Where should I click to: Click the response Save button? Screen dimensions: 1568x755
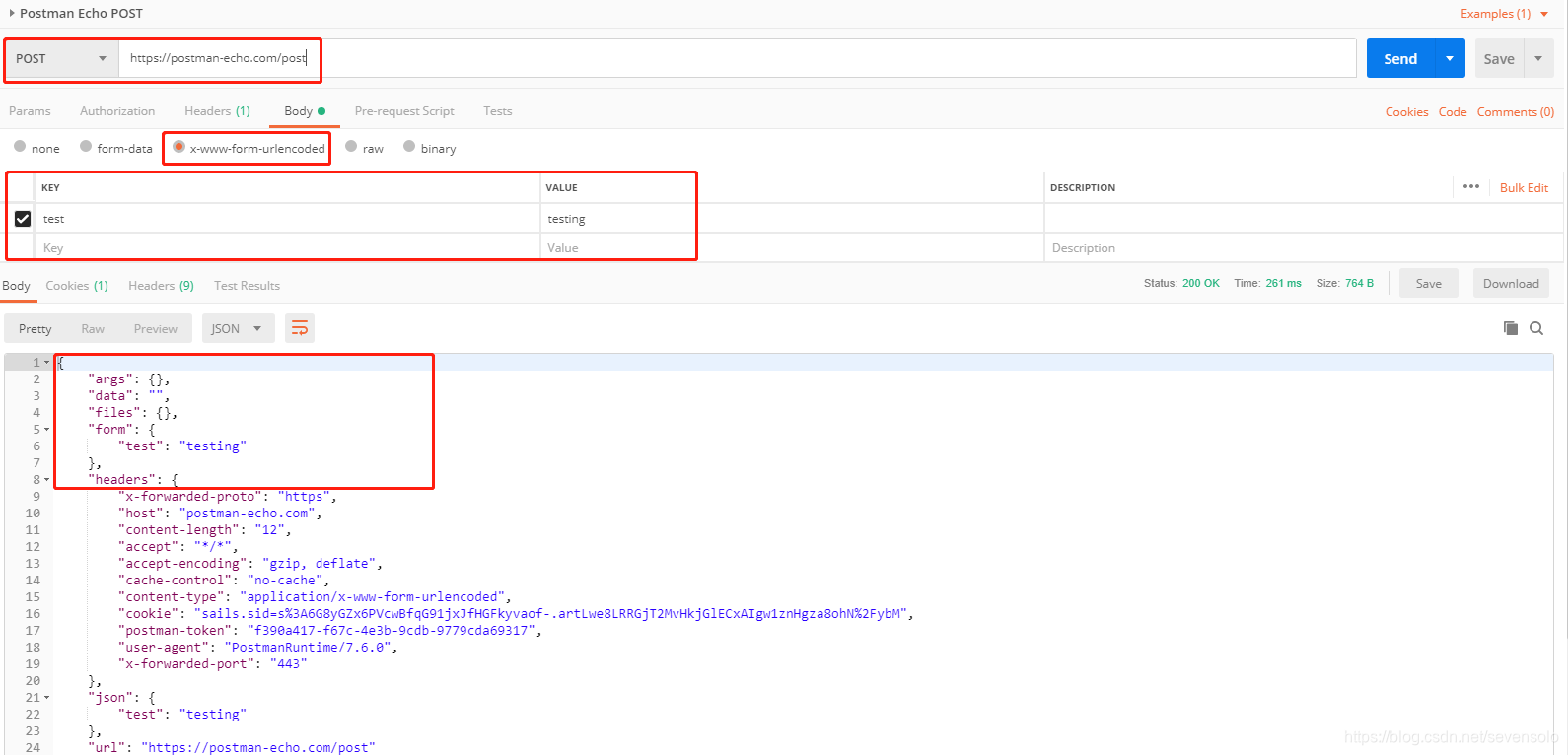coord(1429,284)
